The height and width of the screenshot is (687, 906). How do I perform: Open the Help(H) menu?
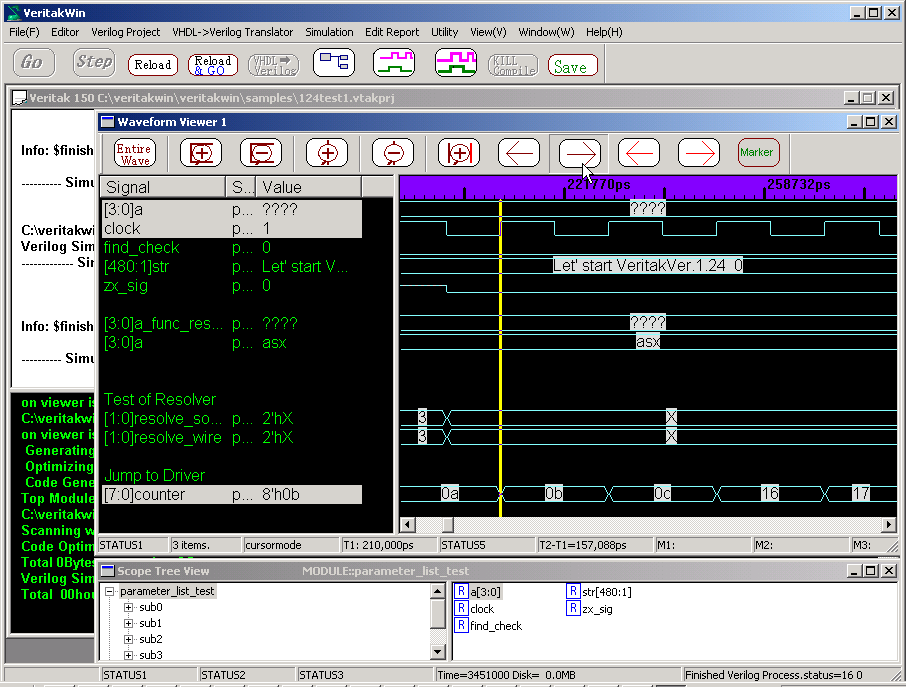click(x=604, y=32)
